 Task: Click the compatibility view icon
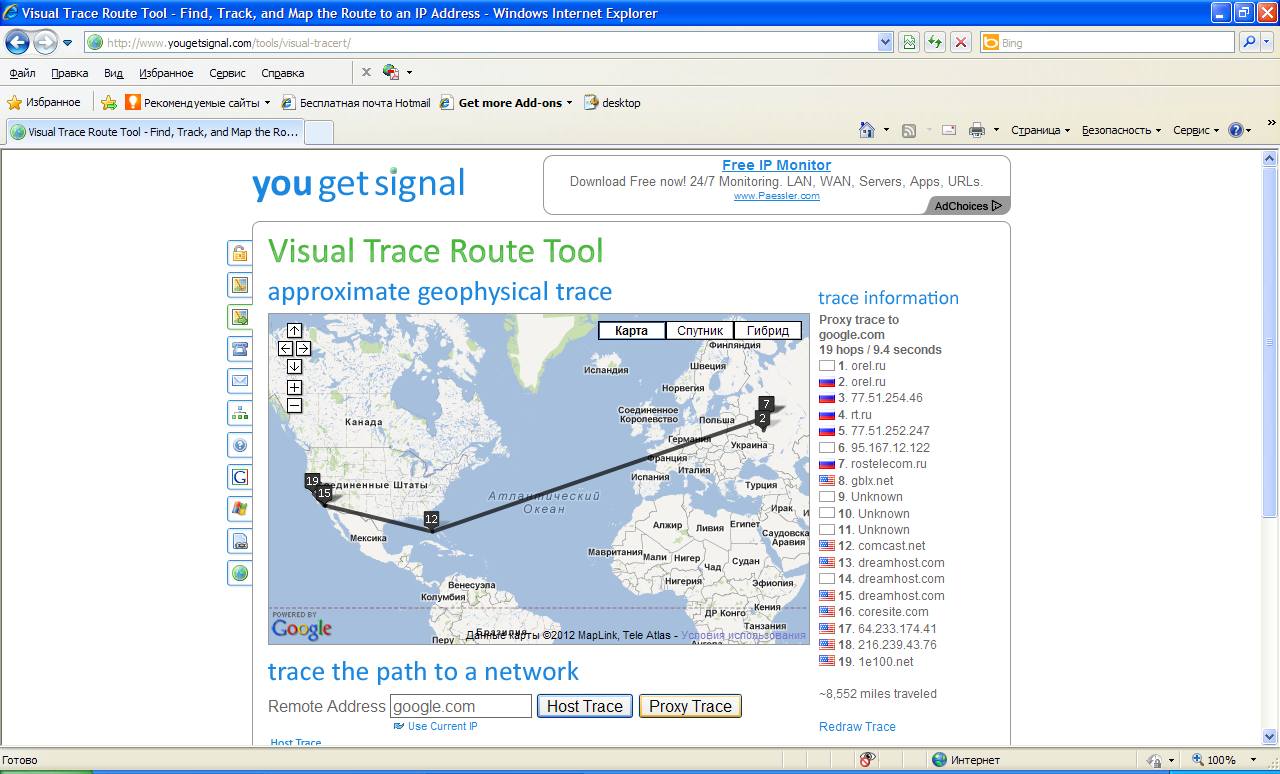(909, 43)
